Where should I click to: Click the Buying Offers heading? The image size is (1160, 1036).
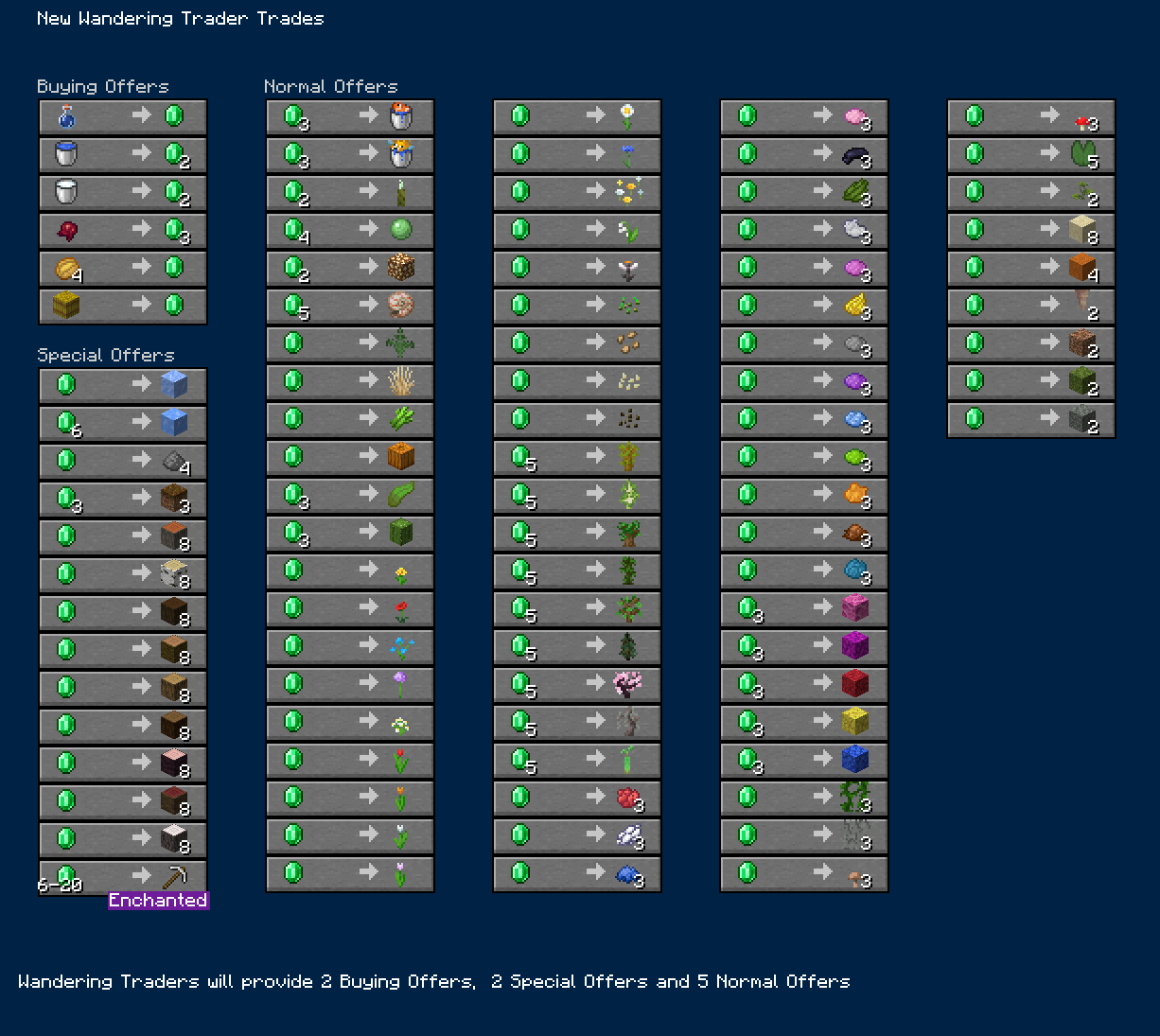coord(103,86)
